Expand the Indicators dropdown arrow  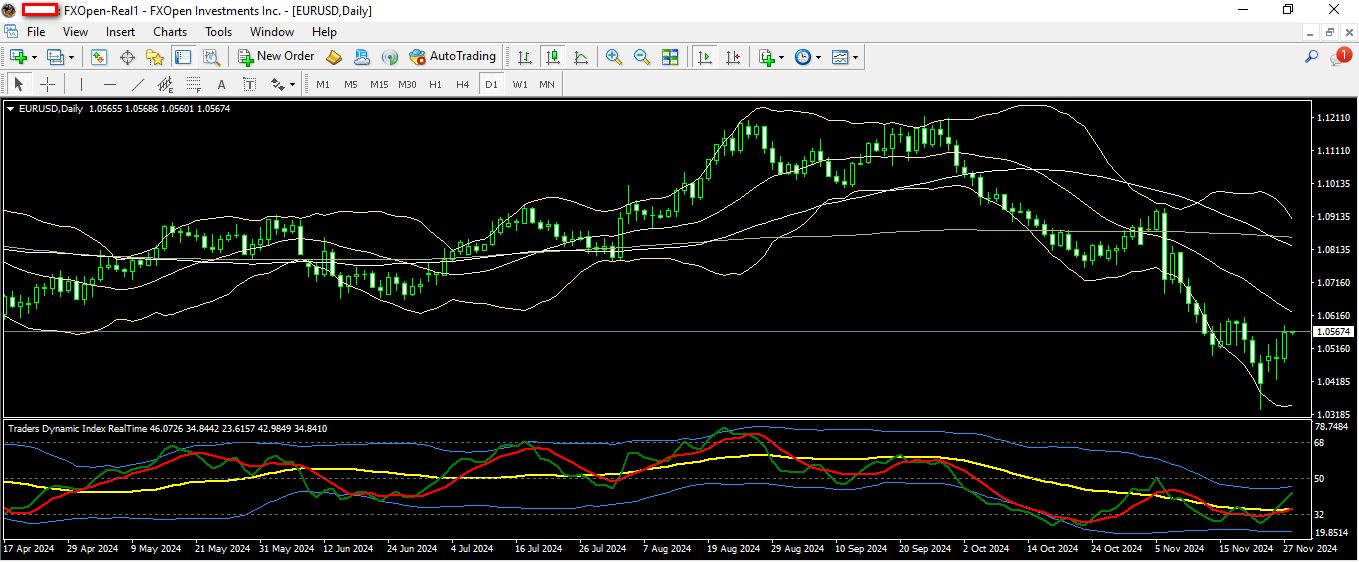click(782, 57)
